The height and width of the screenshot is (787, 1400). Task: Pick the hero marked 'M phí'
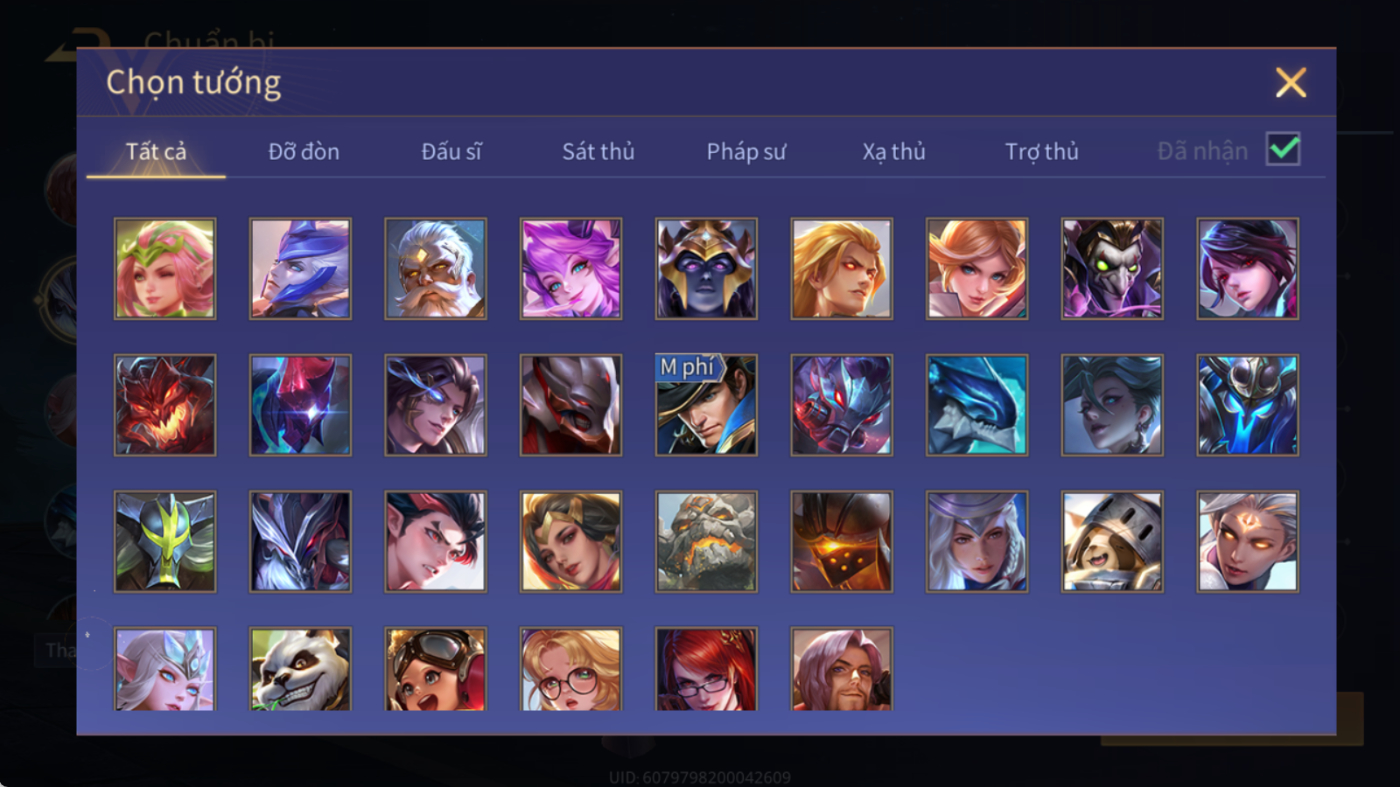point(706,405)
